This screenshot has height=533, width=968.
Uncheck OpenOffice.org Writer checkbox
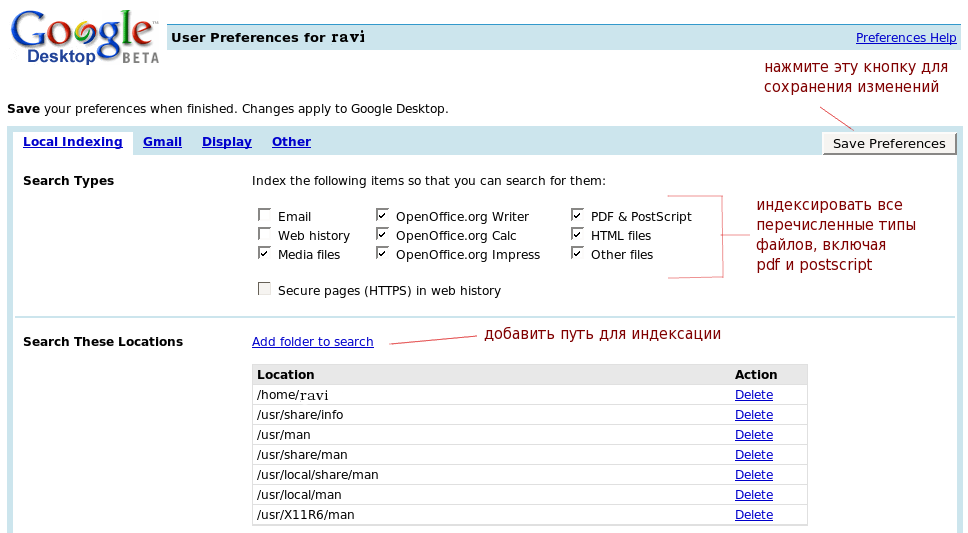click(x=382, y=215)
